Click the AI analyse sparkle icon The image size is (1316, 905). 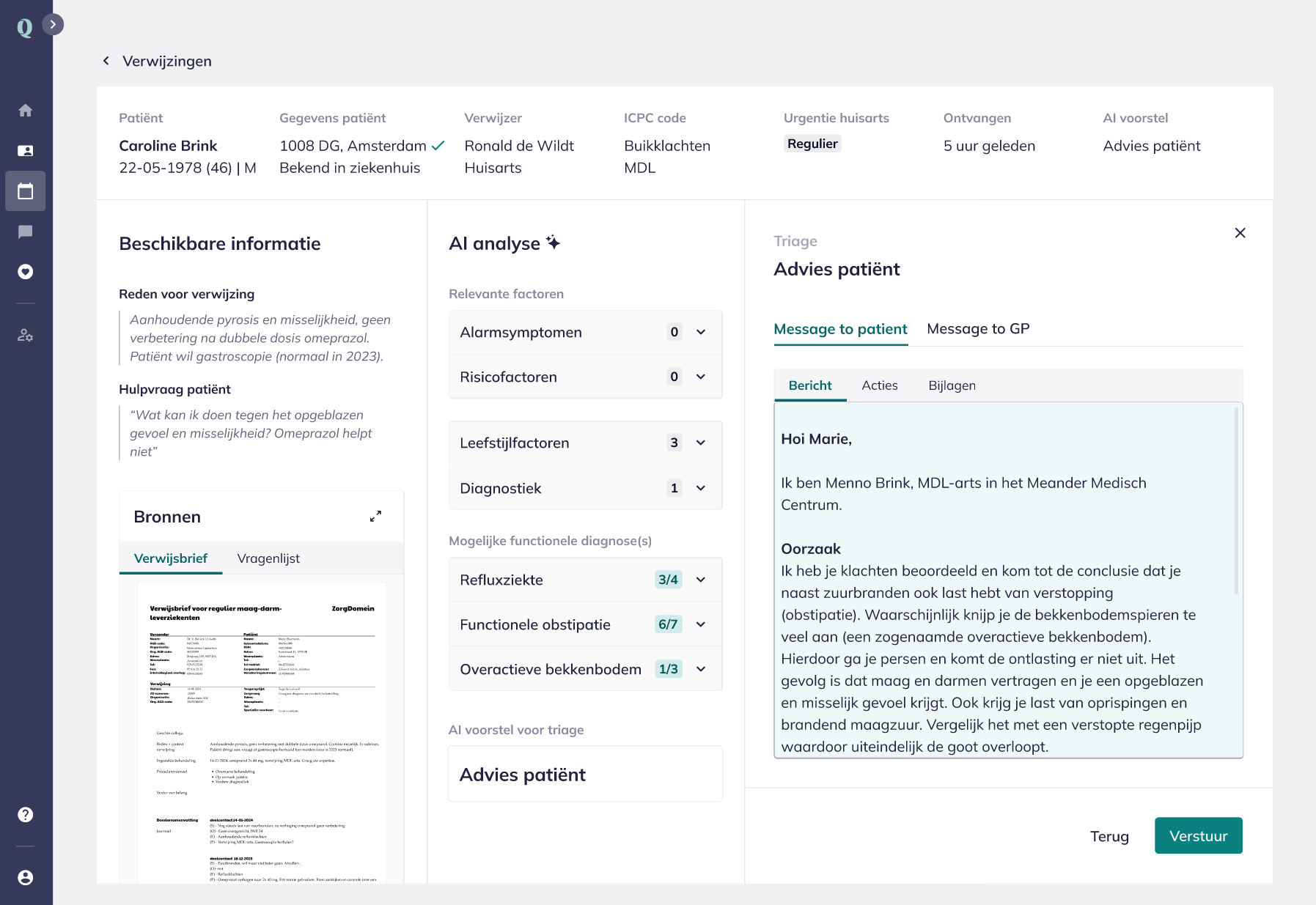pos(554,243)
